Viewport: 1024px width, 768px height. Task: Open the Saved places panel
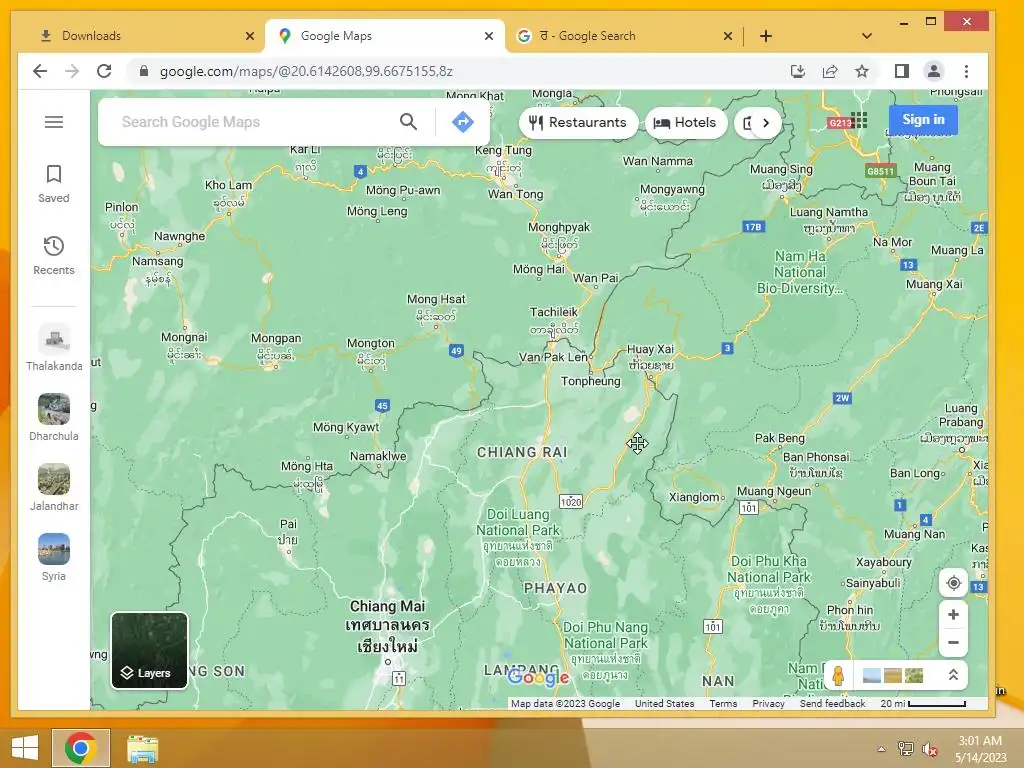tap(54, 184)
